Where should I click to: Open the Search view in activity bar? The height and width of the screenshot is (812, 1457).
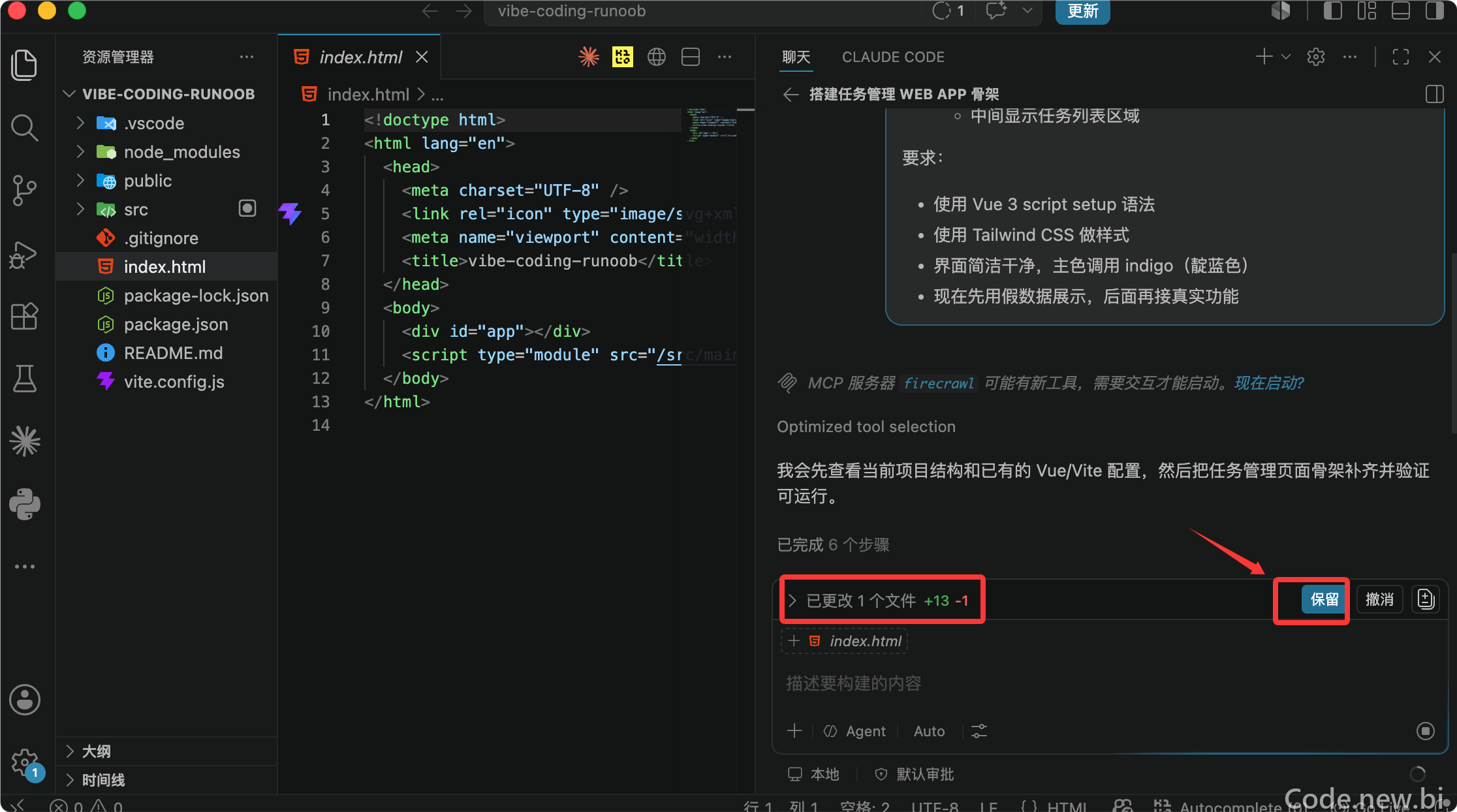coord(25,127)
